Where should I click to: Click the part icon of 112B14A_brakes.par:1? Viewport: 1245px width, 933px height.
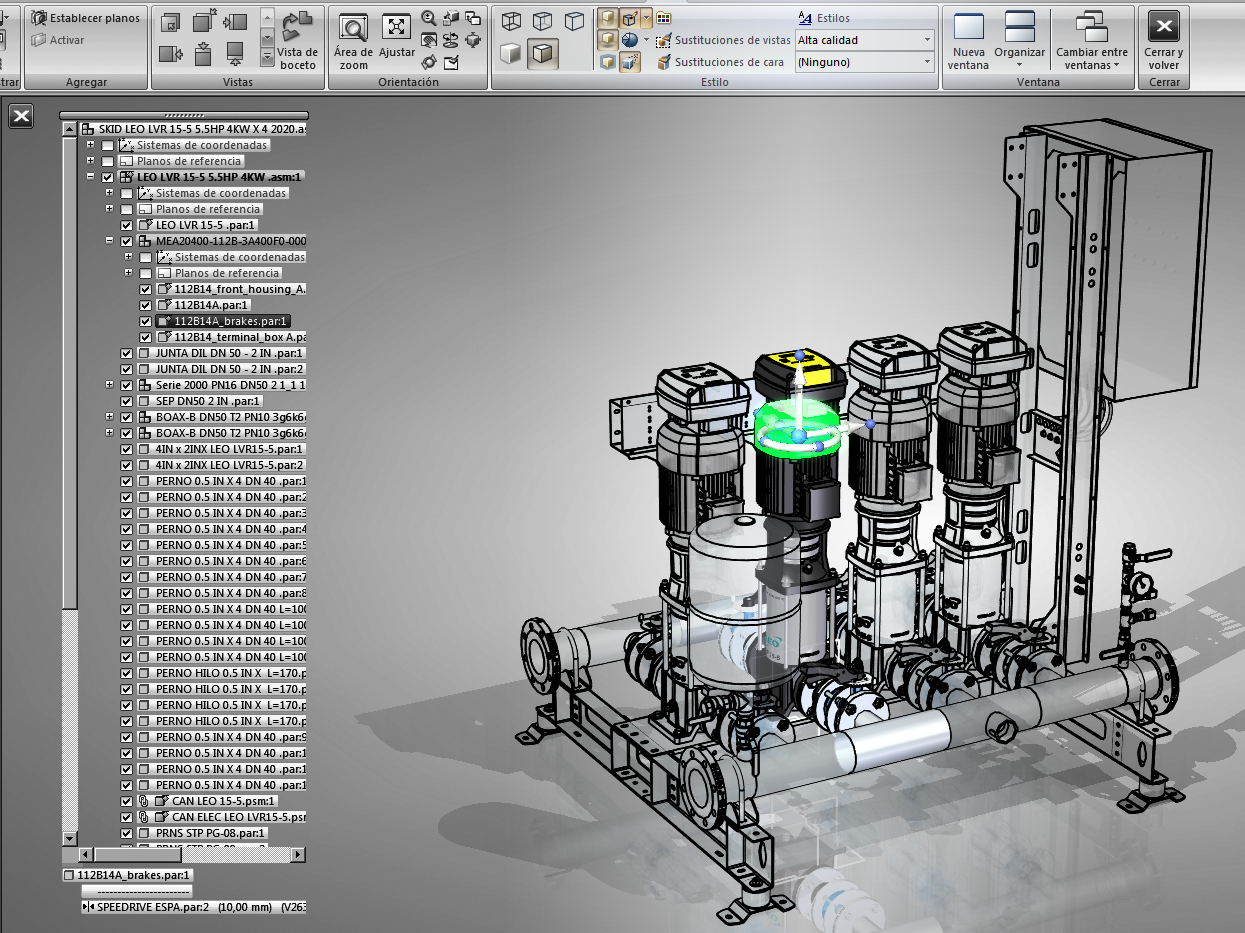coord(164,321)
